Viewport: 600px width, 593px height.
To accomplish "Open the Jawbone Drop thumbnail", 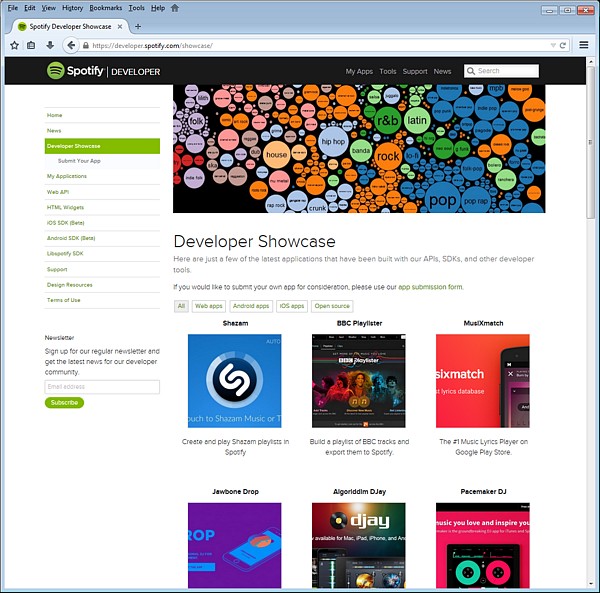I will [x=235, y=546].
